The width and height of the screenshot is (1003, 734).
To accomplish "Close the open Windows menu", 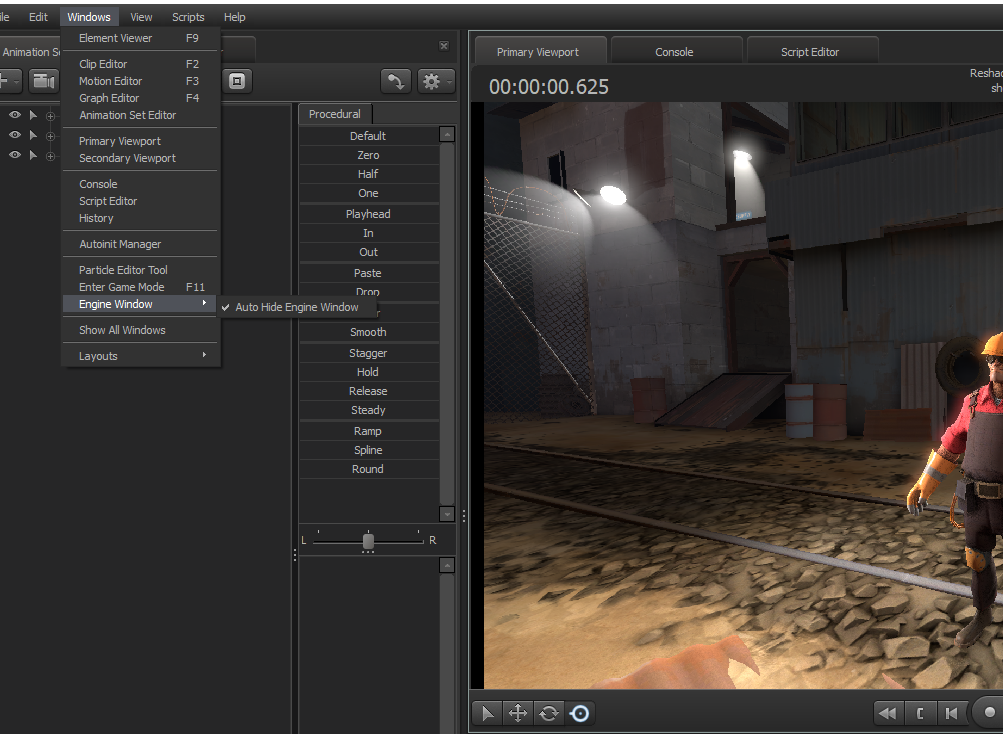I will click(89, 17).
